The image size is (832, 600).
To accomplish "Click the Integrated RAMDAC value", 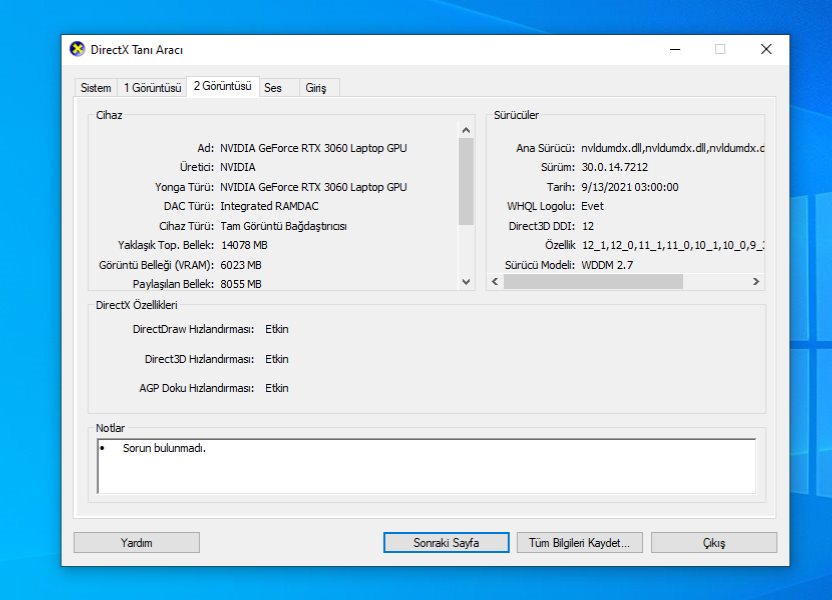I will pos(270,206).
